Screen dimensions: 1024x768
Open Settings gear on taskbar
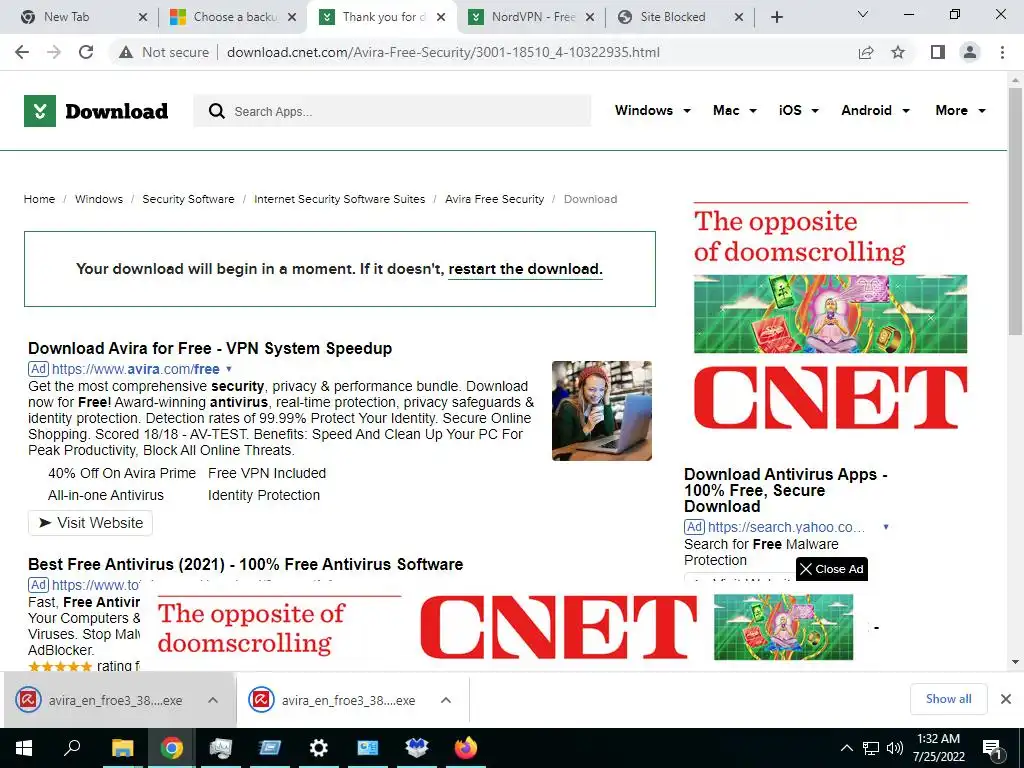pyautogui.click(x=319, y=748)
